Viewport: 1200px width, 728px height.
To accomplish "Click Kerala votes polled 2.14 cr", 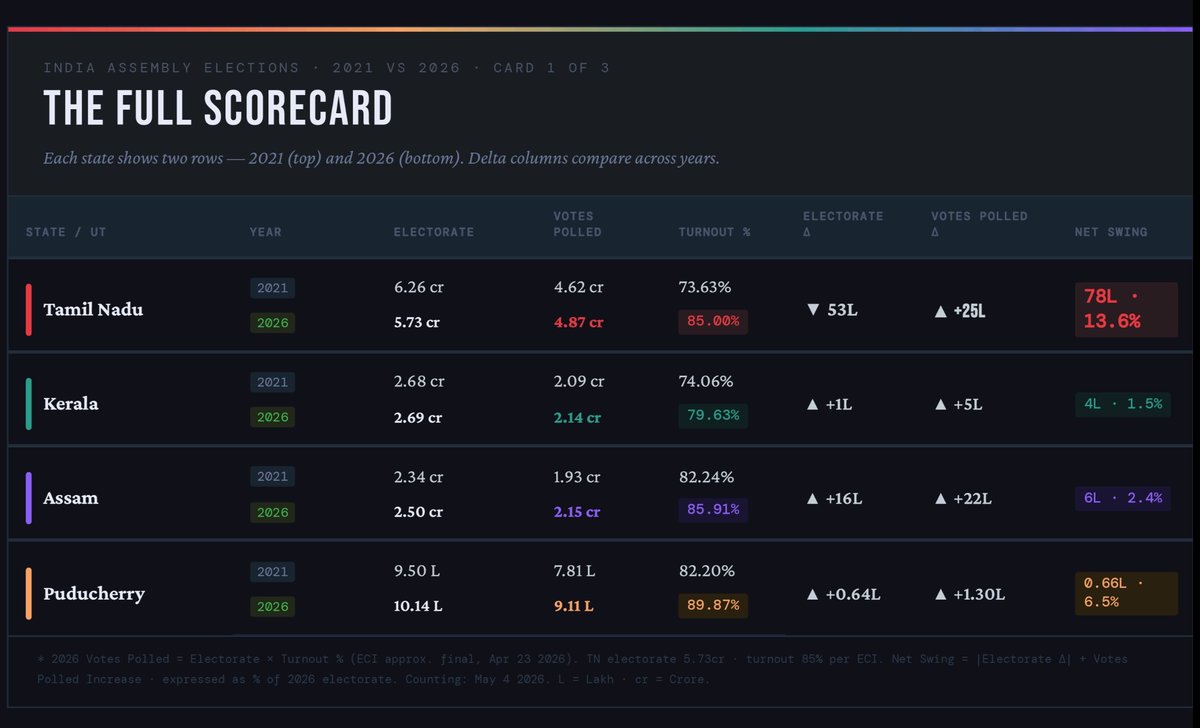I will pyautogui.click(x=577, y=417).
